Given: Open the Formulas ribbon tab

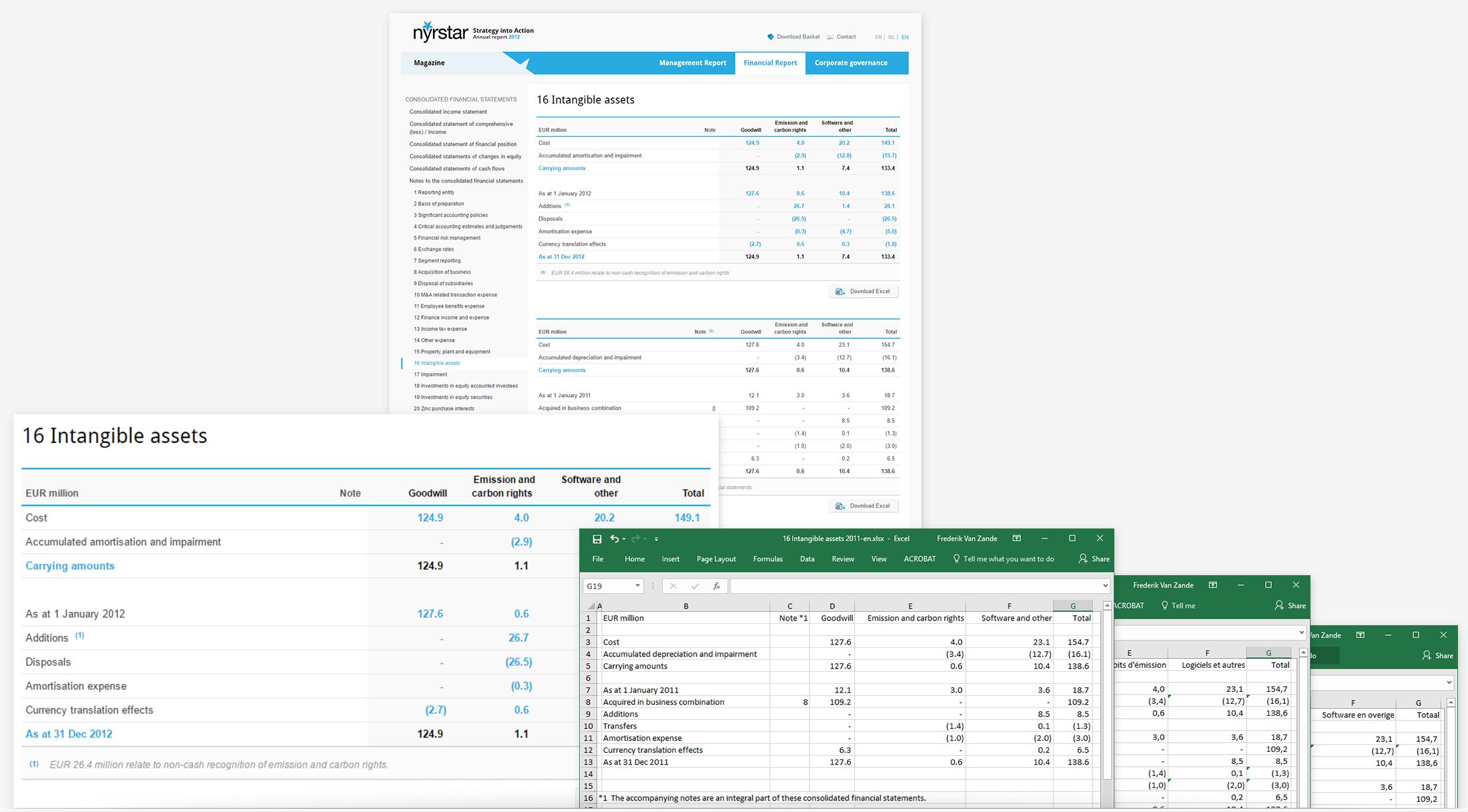Looking at the screenshot, I should point(768,558).
